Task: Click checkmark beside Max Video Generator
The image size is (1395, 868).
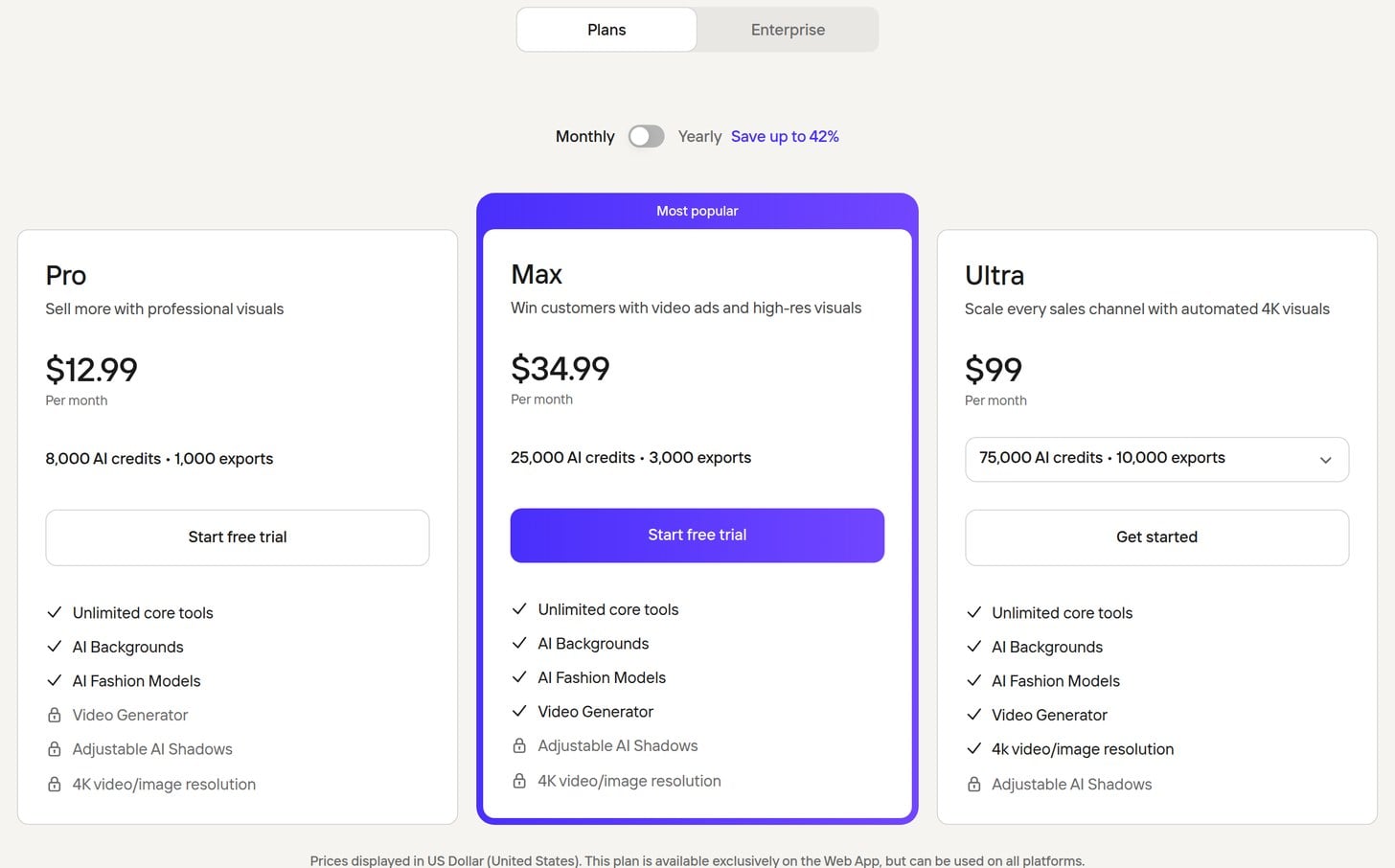Action: pos(519,711)
